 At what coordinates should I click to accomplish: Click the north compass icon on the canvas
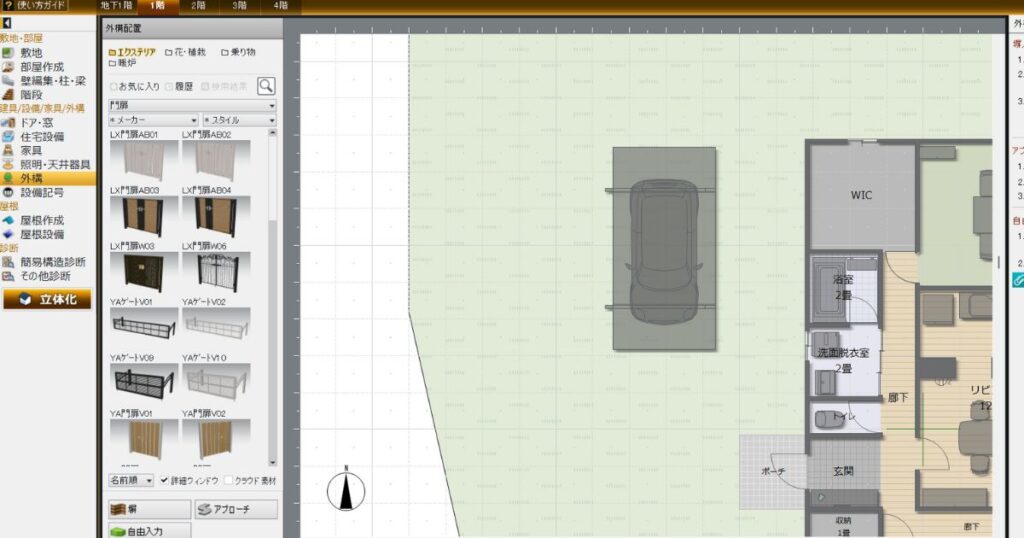(345, 490)
